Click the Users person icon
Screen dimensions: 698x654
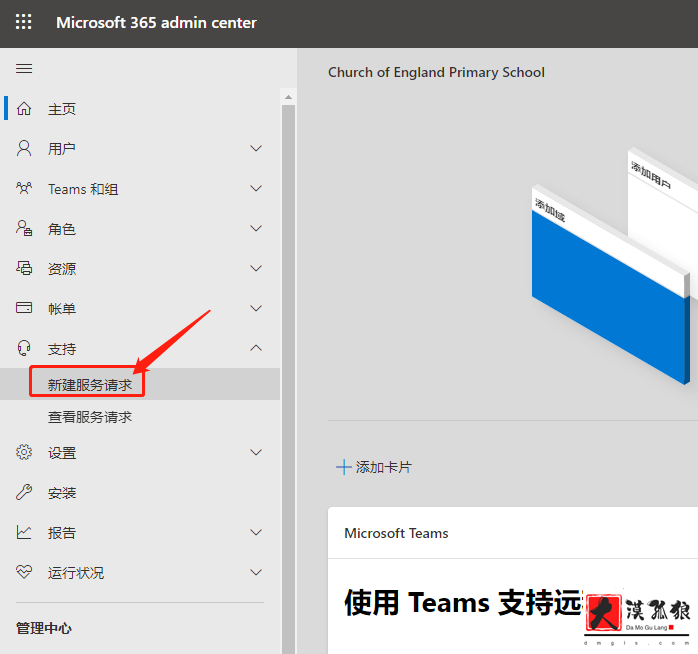[25, 148]
